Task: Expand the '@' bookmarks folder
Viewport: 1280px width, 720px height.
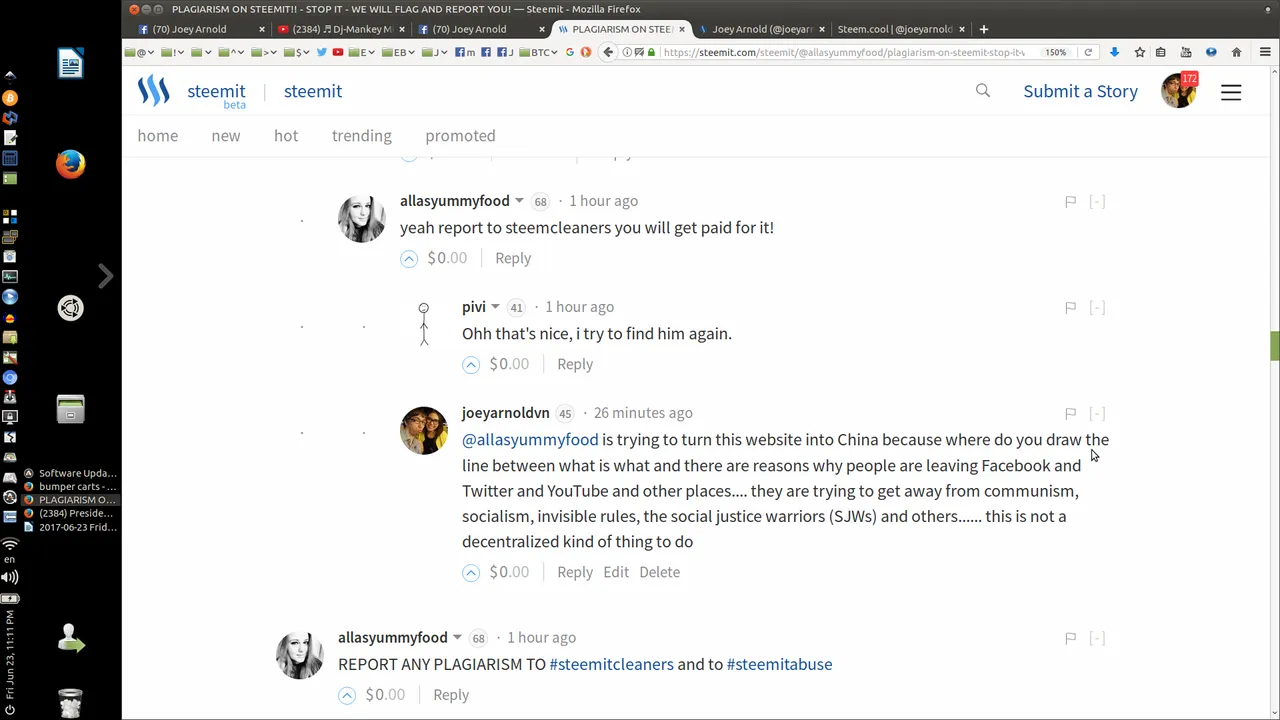Action: coord(139,52)
